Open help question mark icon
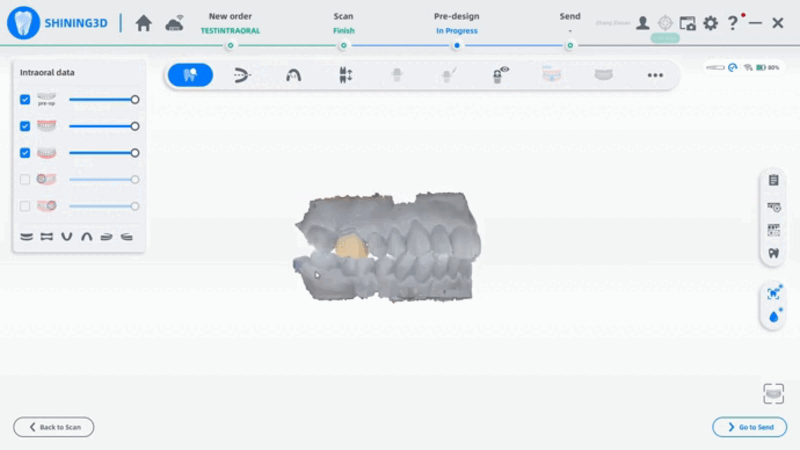The width and height of the screenshot is (800, 450). [x=732, y=23]
